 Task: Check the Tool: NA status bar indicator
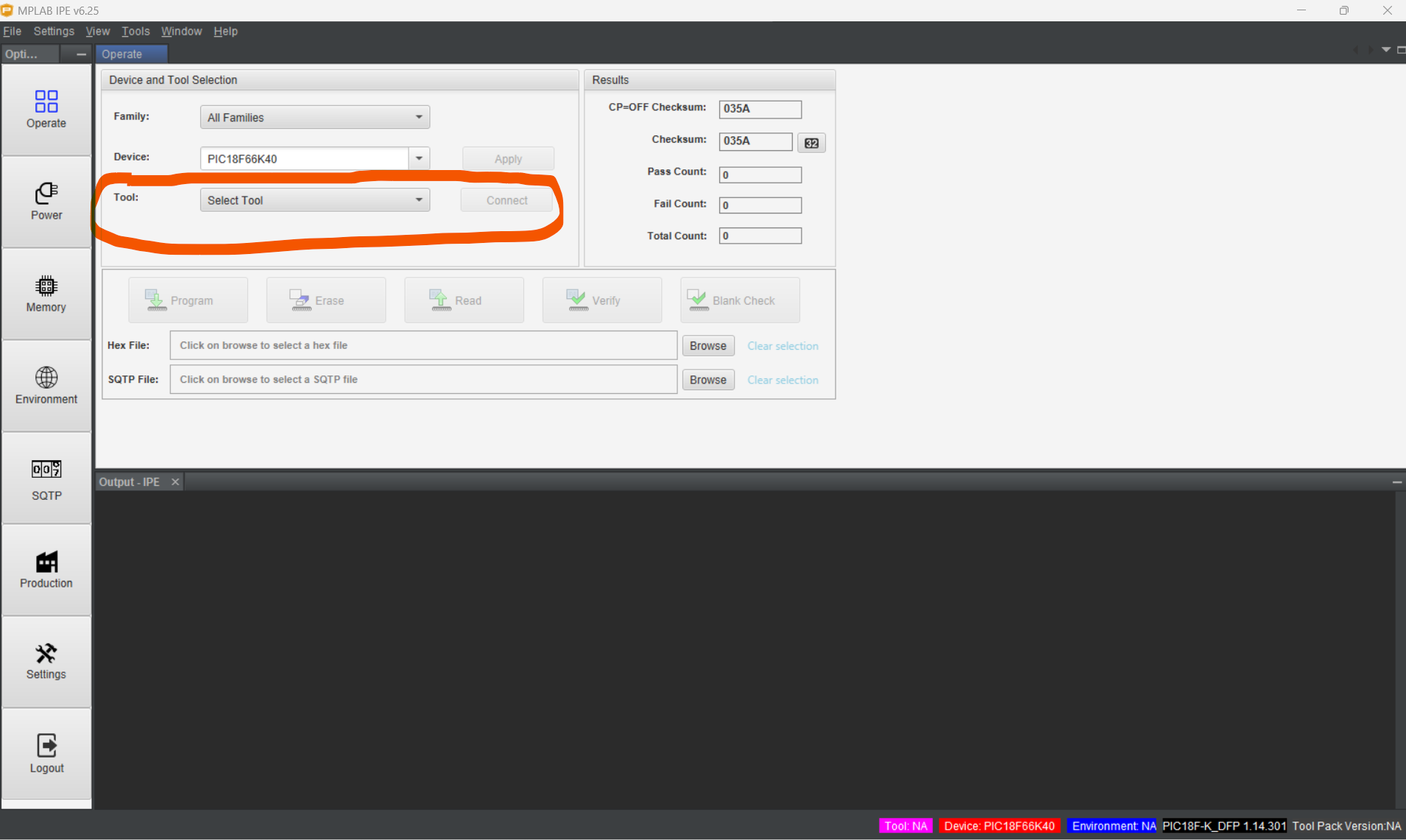(x=905, y=826)
